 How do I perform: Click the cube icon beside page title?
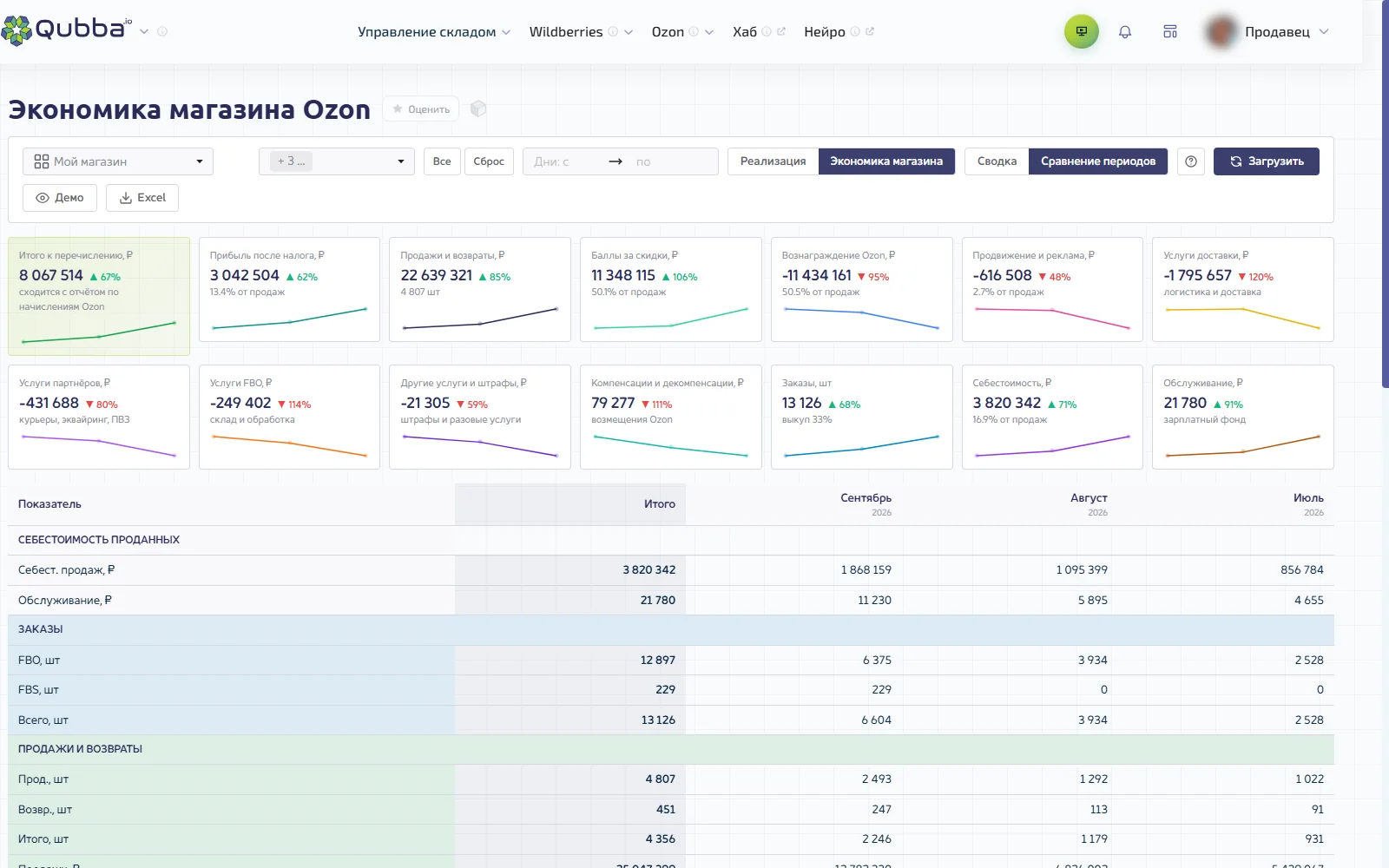click(478, 108)
